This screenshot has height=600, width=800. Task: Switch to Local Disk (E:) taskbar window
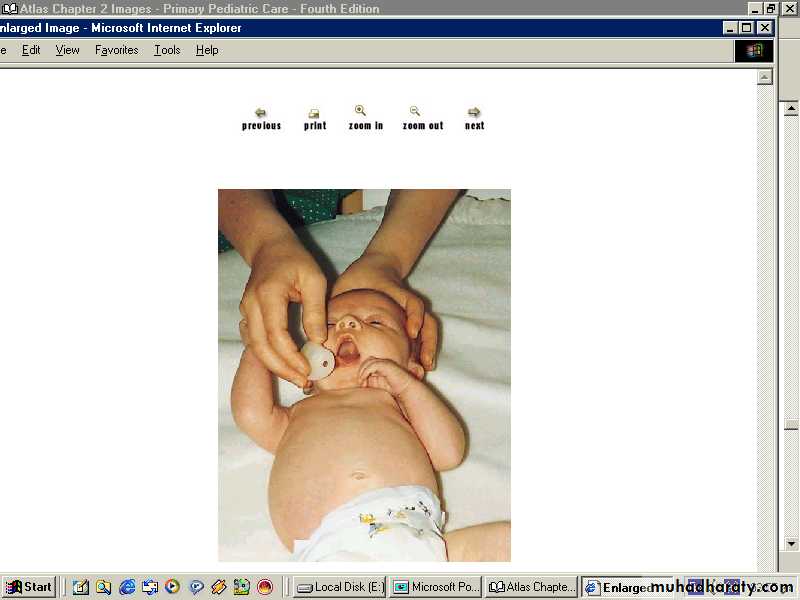point(339,587)
